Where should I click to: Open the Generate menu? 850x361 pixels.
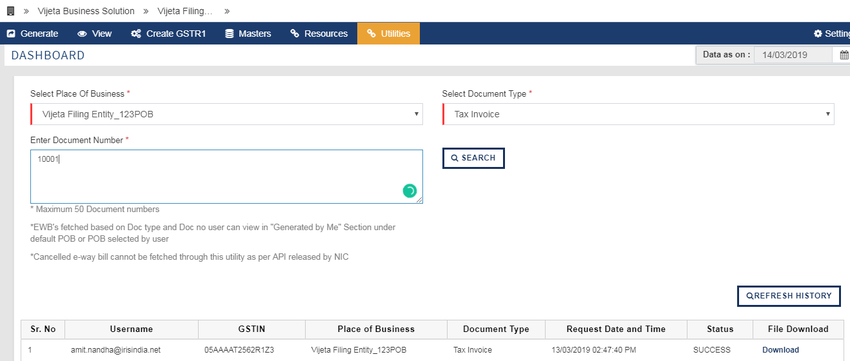(x=33, y=34)
